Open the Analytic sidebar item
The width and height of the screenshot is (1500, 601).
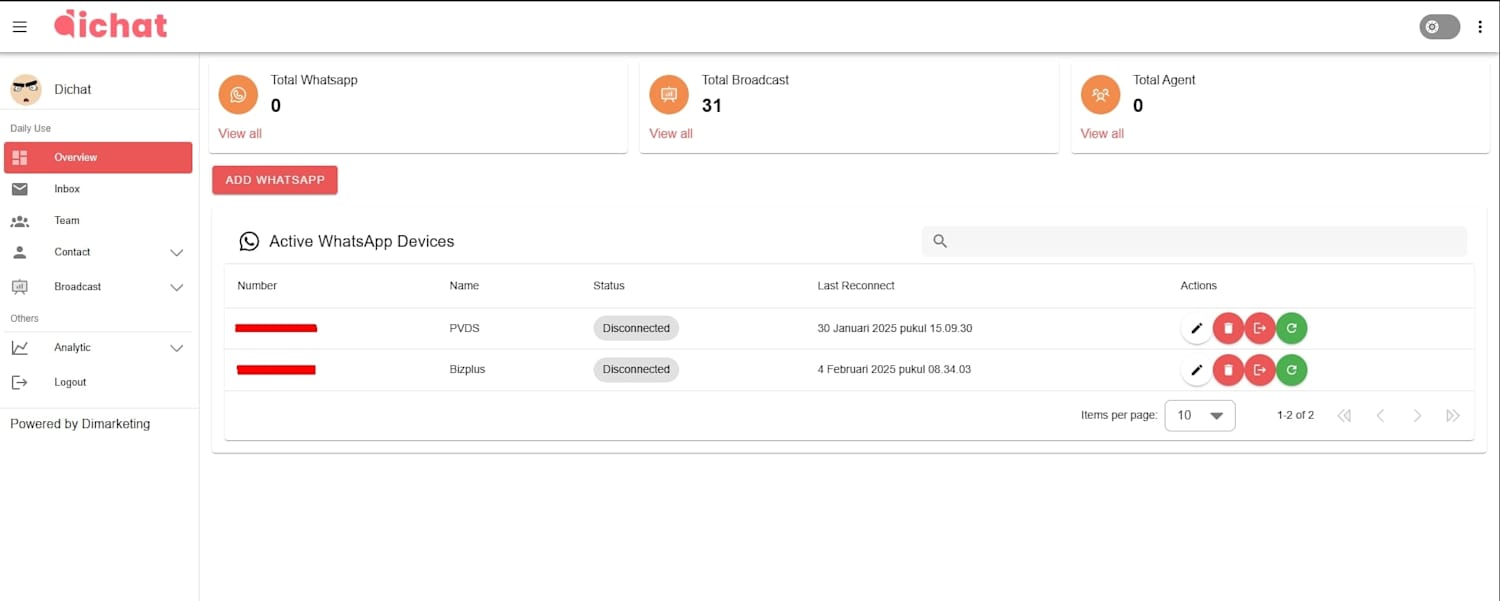click(98, 348)
